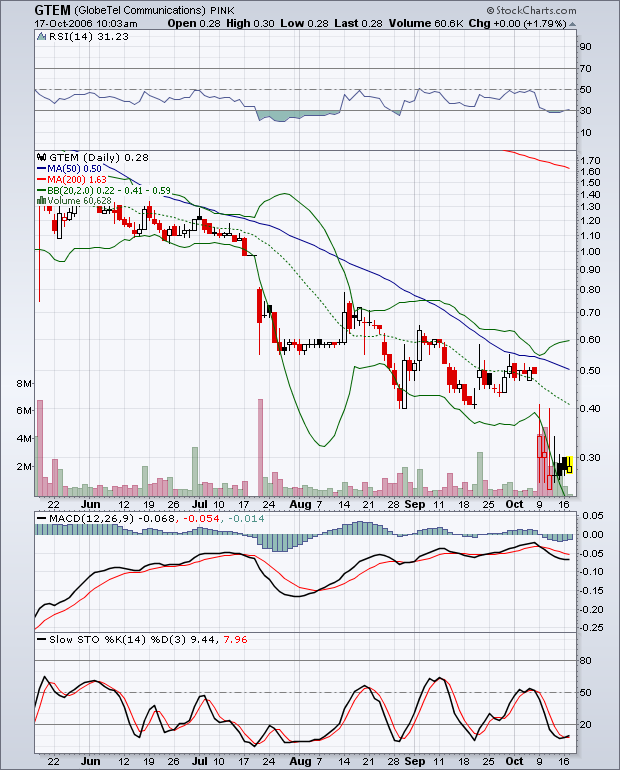Click the MA(200) 1.63 legend entry
This screenshot has width=620, height=770.
[72, 179]
